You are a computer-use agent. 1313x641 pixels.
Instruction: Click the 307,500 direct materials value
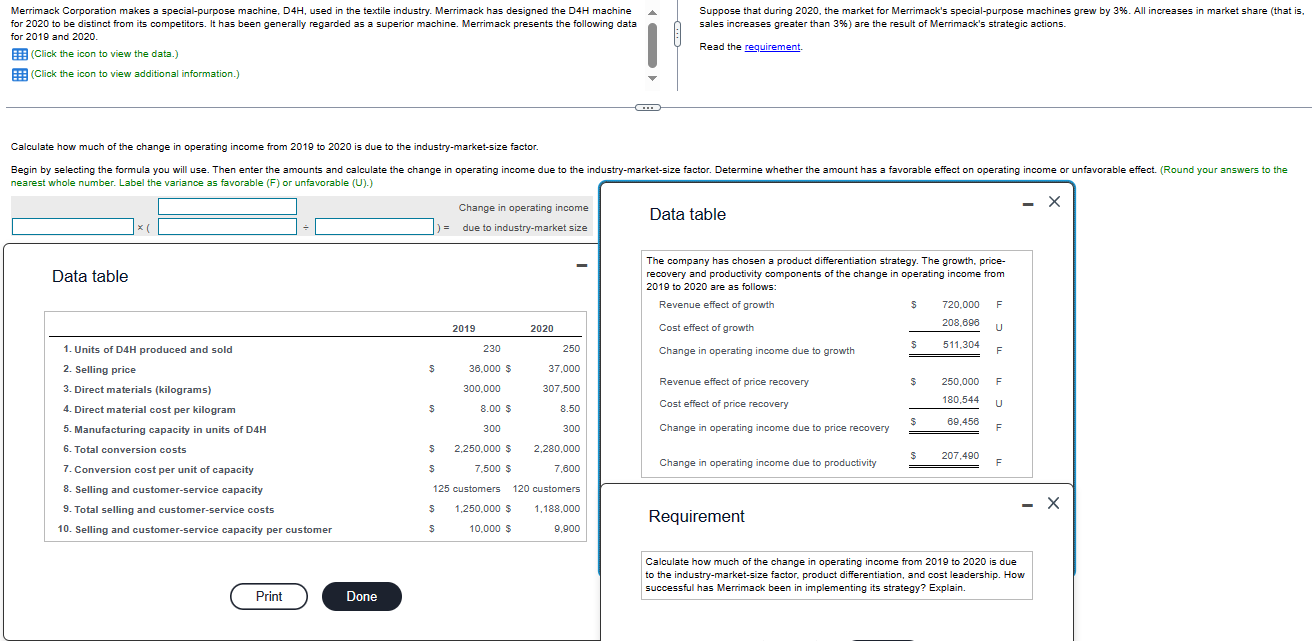[x=561, y=389]
